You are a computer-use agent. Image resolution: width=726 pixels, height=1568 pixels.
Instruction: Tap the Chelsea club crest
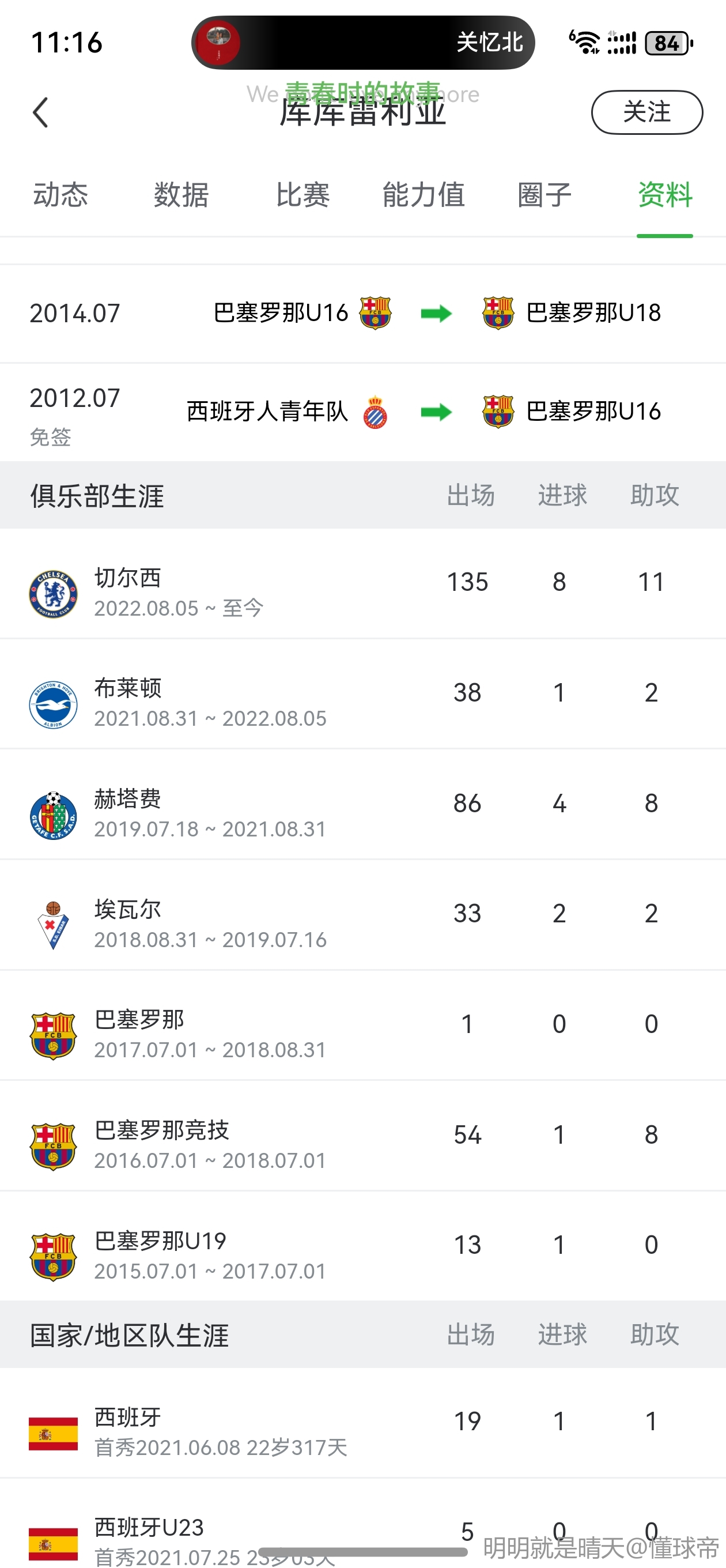[54, 594]
